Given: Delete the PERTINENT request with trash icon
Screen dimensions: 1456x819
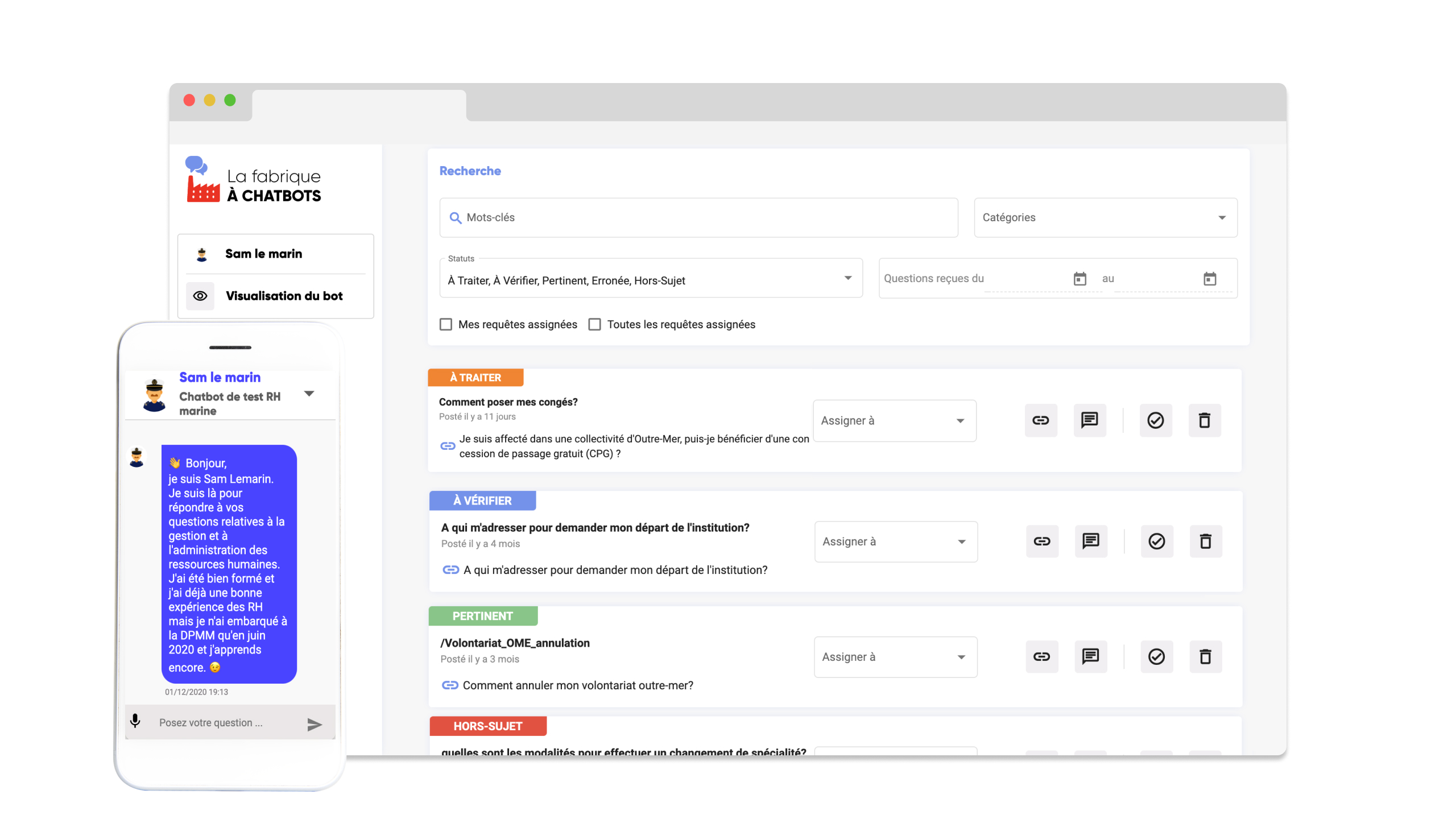Looking at the screenshot, I should (x=1205, y=656).
